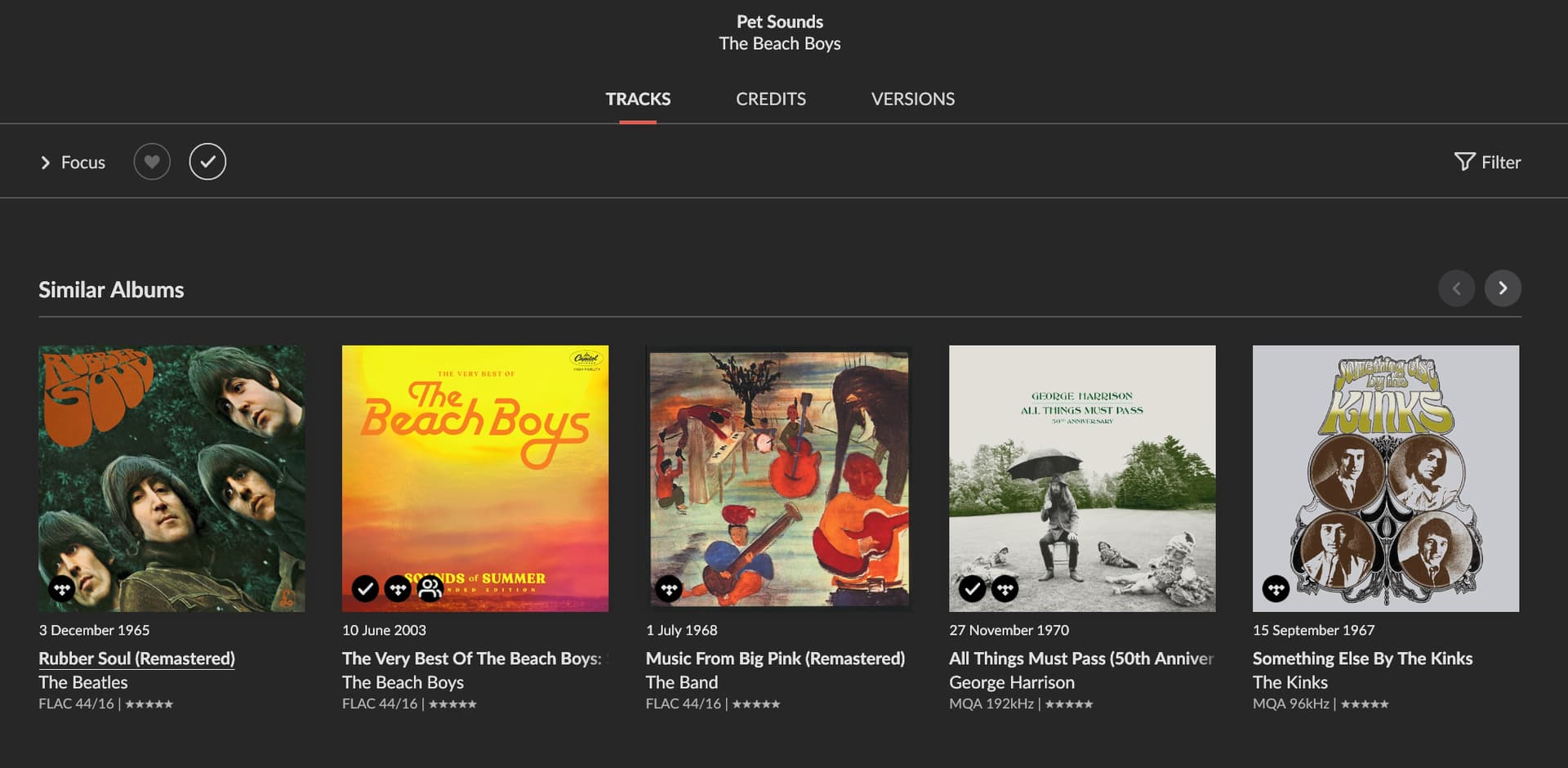Go to George Harrison artist page

coord(1012,682)
